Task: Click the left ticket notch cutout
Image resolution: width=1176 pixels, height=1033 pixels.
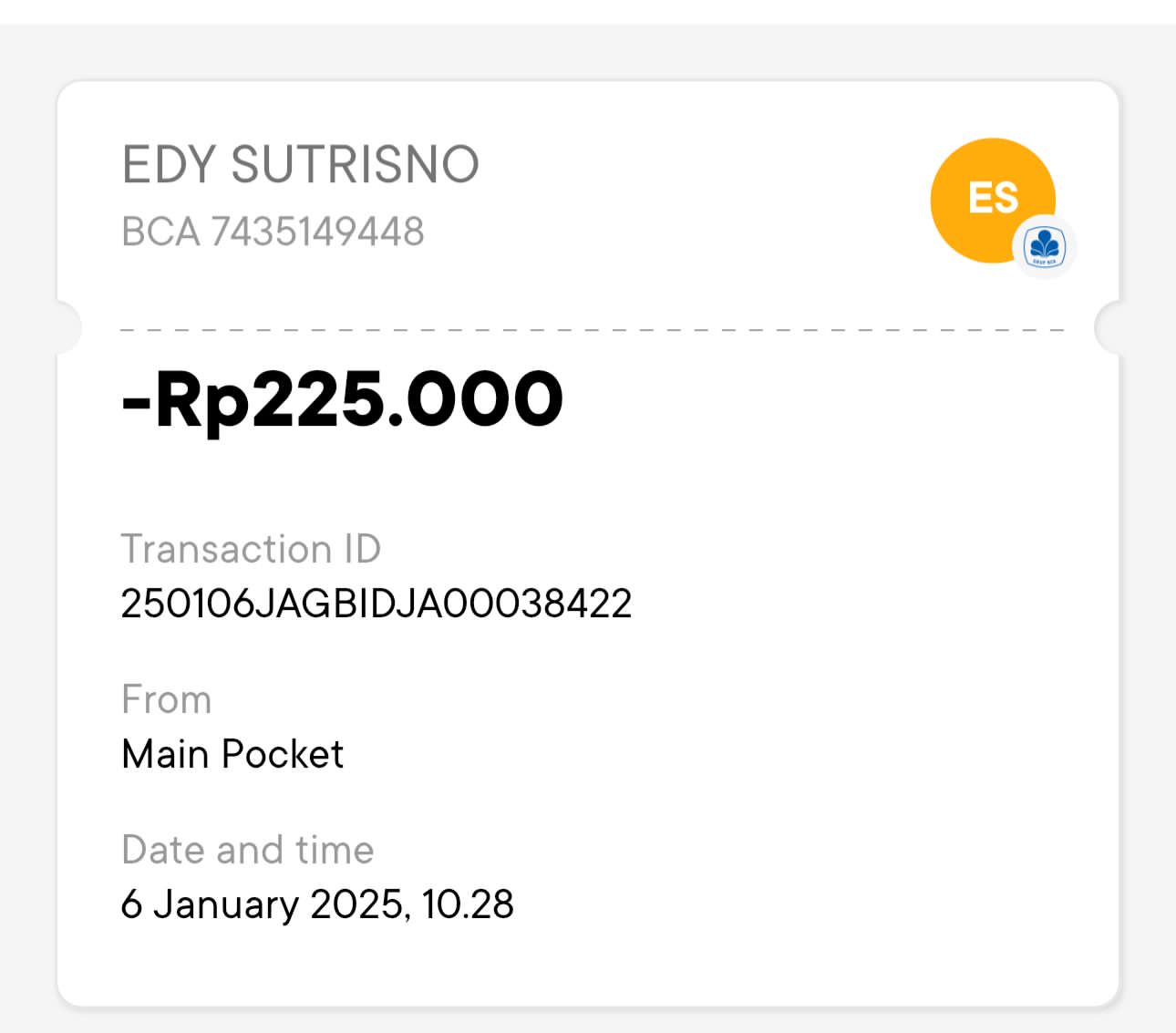Action: (66, 326)
